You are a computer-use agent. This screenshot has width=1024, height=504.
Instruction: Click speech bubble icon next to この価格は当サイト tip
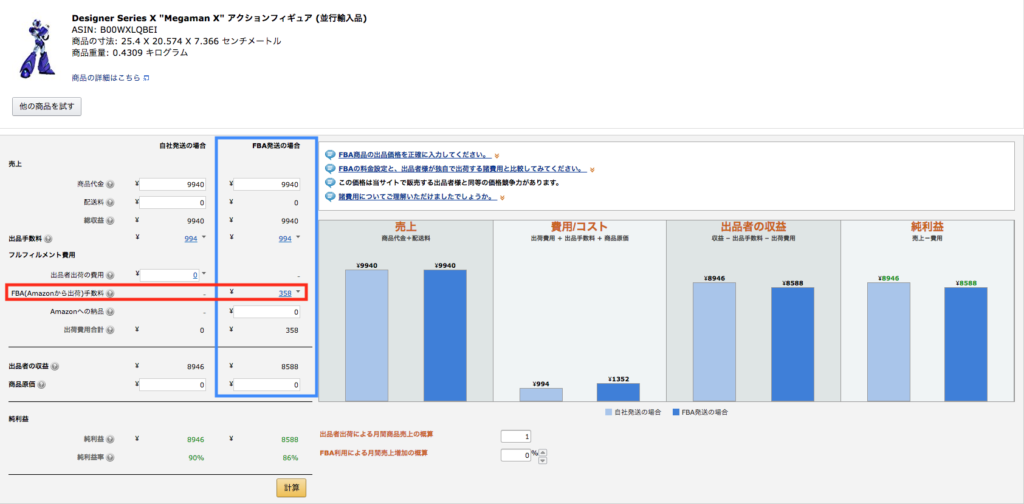click(330, 183)
